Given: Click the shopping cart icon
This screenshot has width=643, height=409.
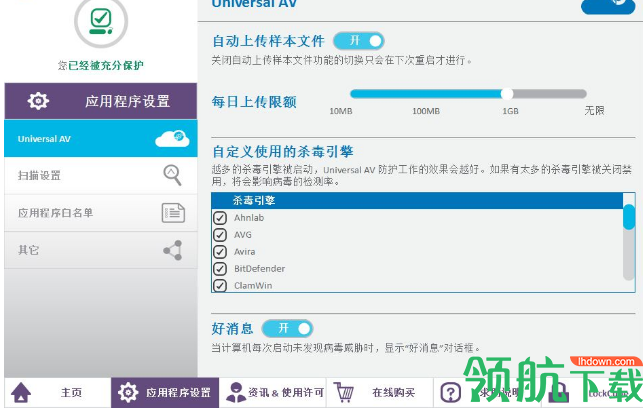Looking at the screenshot, I should tap(344, 392).
